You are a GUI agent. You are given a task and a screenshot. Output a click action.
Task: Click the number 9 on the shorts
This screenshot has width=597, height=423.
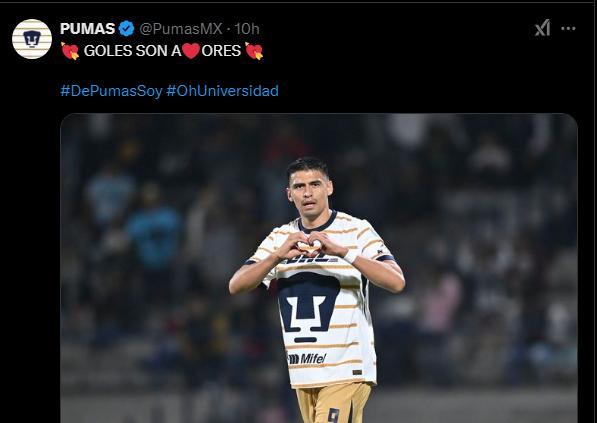(333, 415)
